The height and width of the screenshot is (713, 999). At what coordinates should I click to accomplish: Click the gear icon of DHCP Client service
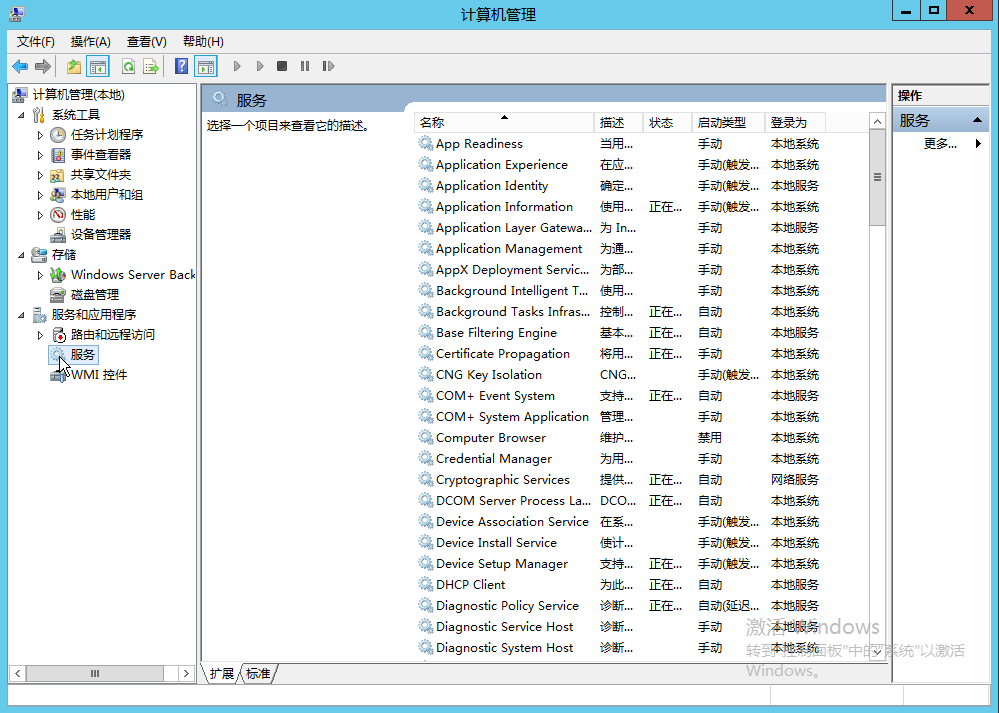[x=426, y=584]
